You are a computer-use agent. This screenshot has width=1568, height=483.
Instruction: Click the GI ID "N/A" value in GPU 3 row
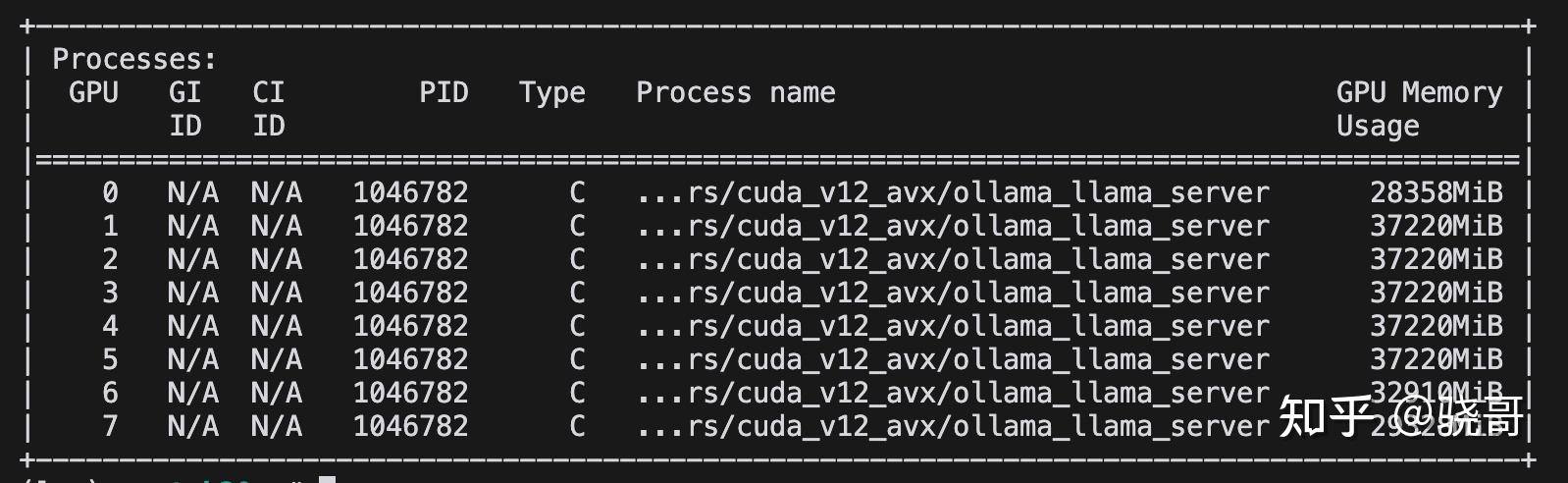(192, 293)
